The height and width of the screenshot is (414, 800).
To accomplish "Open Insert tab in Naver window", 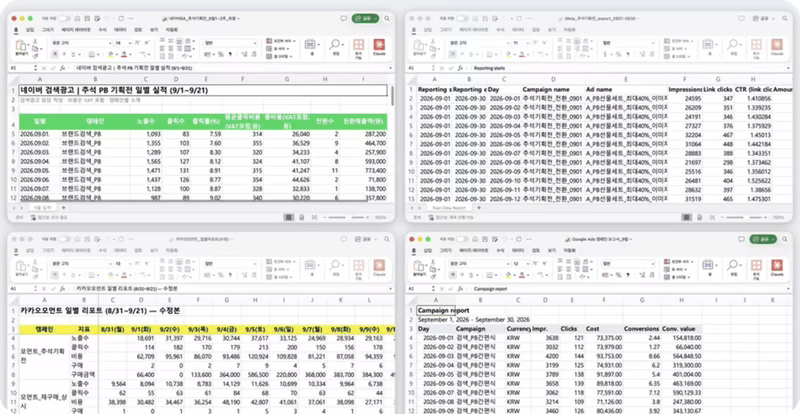I will point(30,30).
